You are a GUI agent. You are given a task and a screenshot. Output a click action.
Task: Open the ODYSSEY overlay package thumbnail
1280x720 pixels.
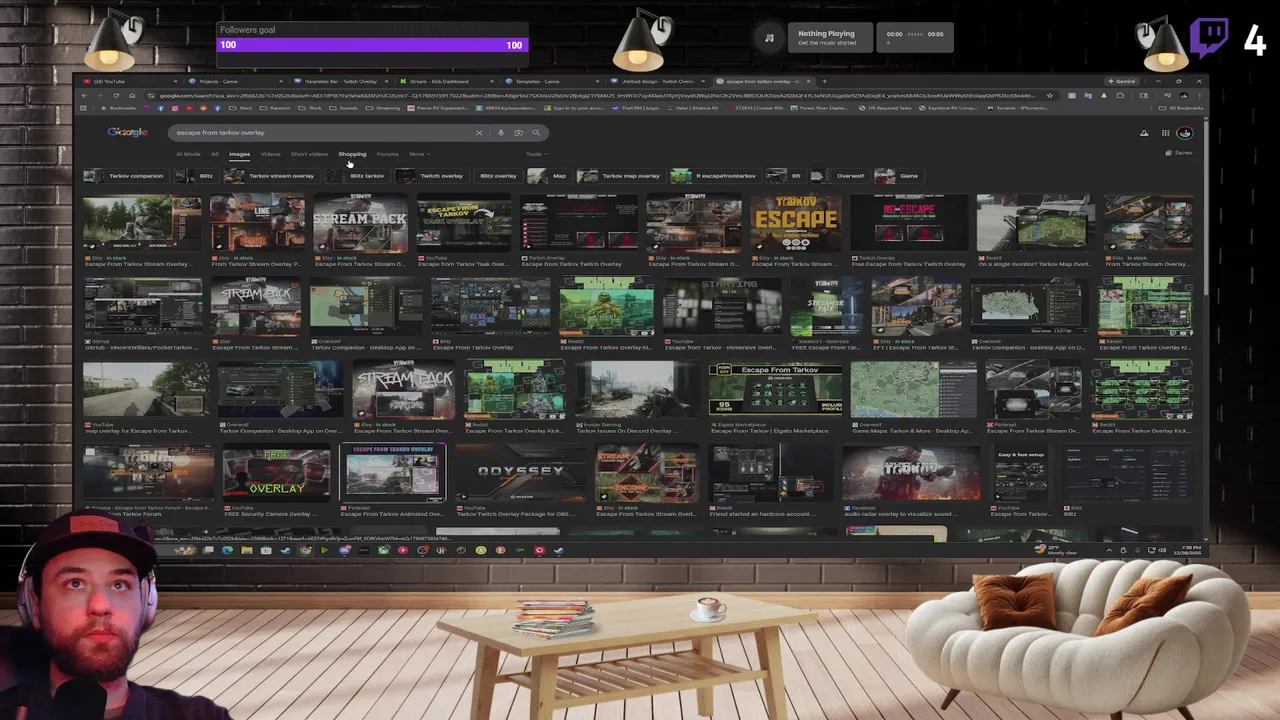(x=520, y=474)
